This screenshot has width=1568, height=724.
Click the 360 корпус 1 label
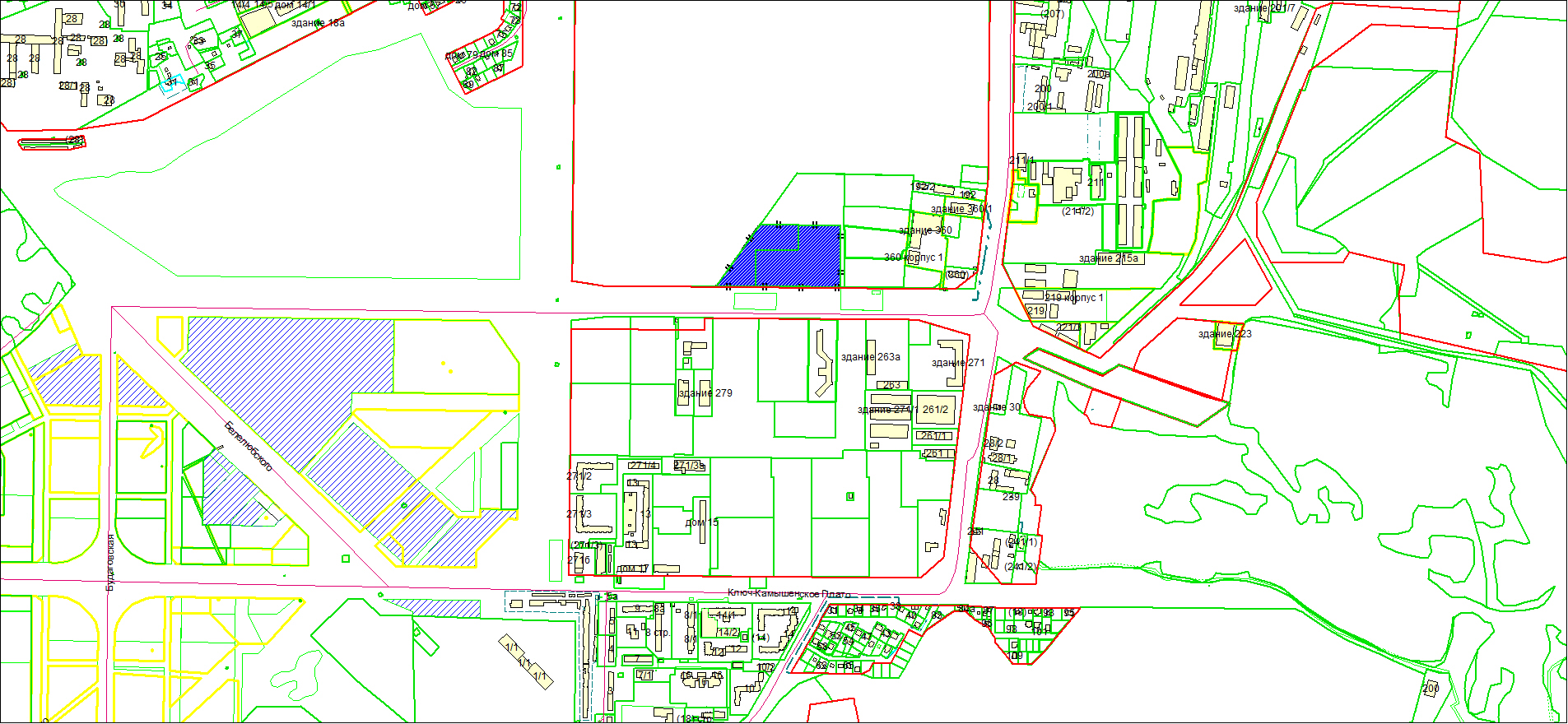914,258
